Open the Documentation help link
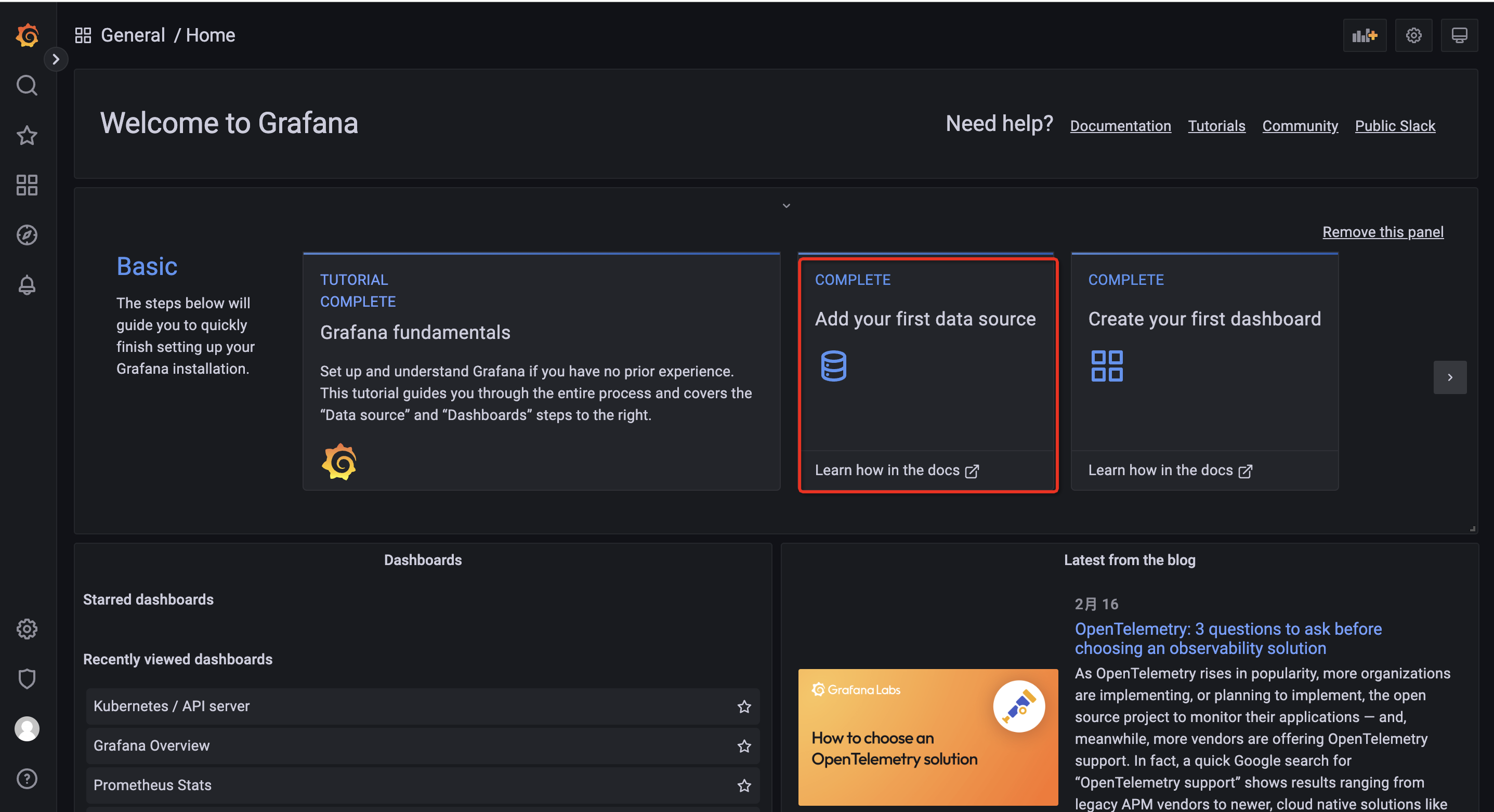Viewport: 1494px width, 812px height. point(1120,126)
